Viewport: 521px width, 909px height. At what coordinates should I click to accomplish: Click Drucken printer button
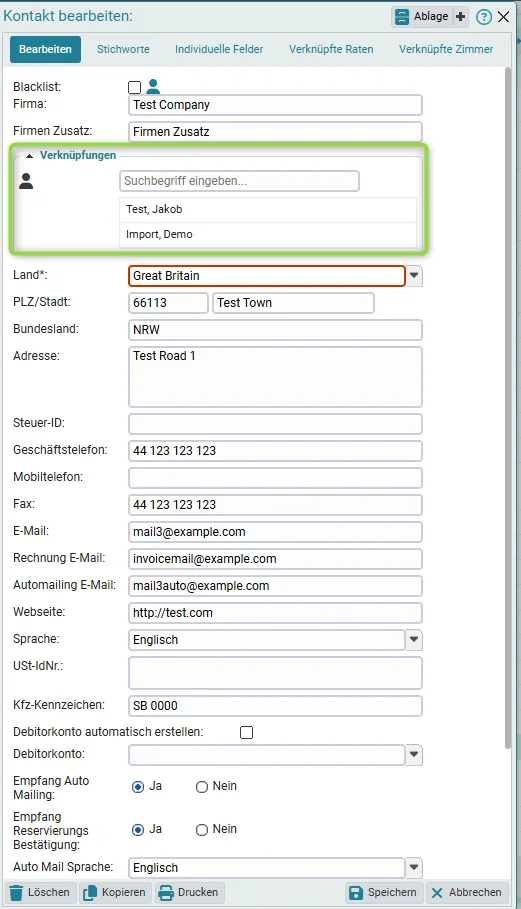(x=189, y=892)
